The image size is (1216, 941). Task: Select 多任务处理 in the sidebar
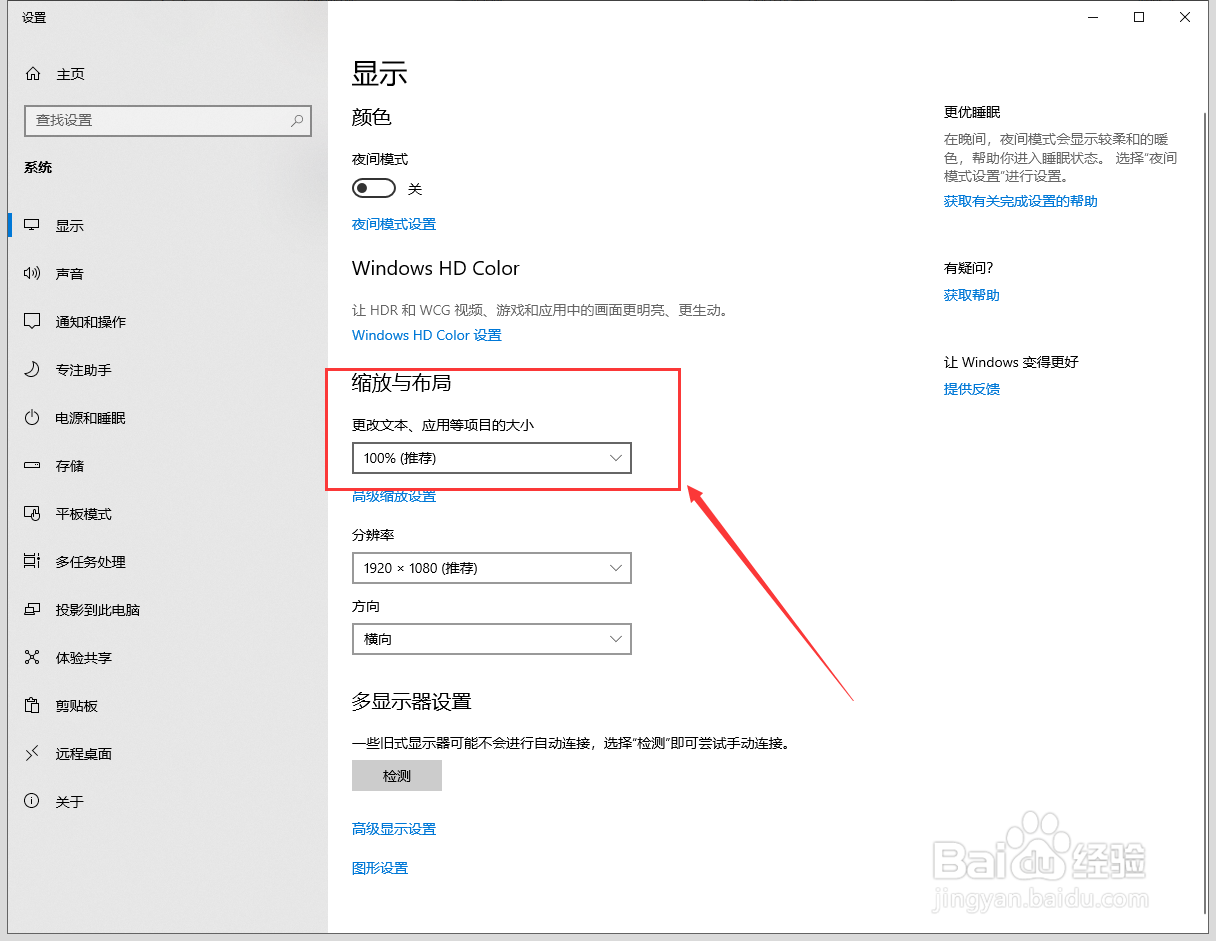[90, 561]
